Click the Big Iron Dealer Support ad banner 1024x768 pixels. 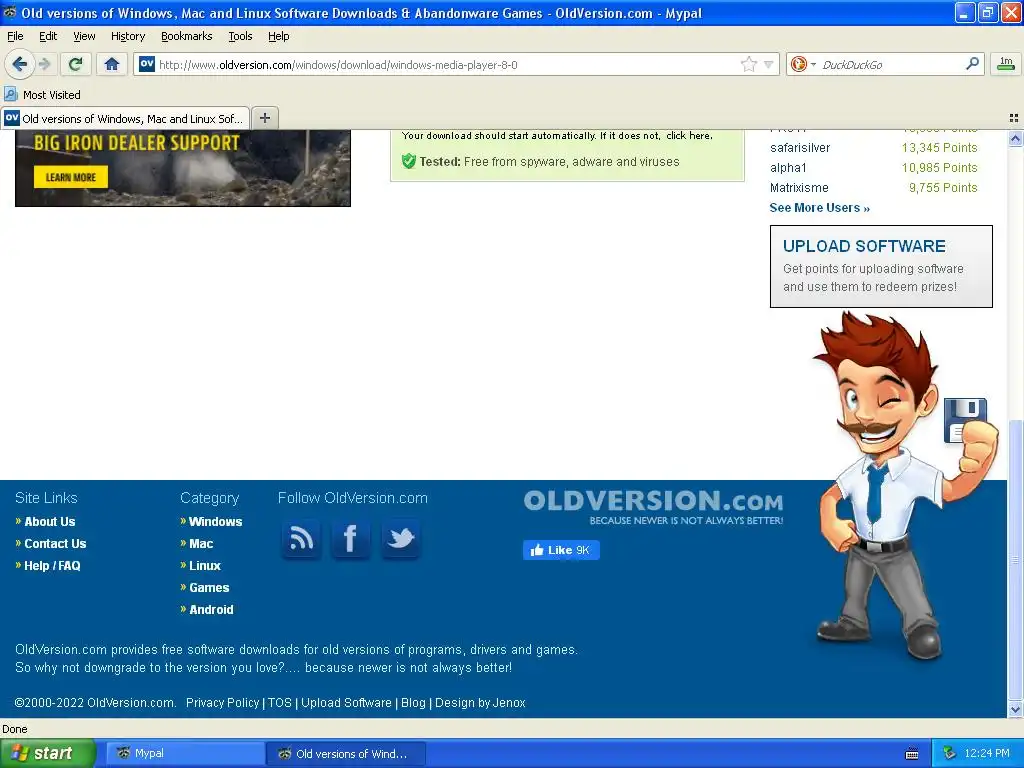[183, 168]
